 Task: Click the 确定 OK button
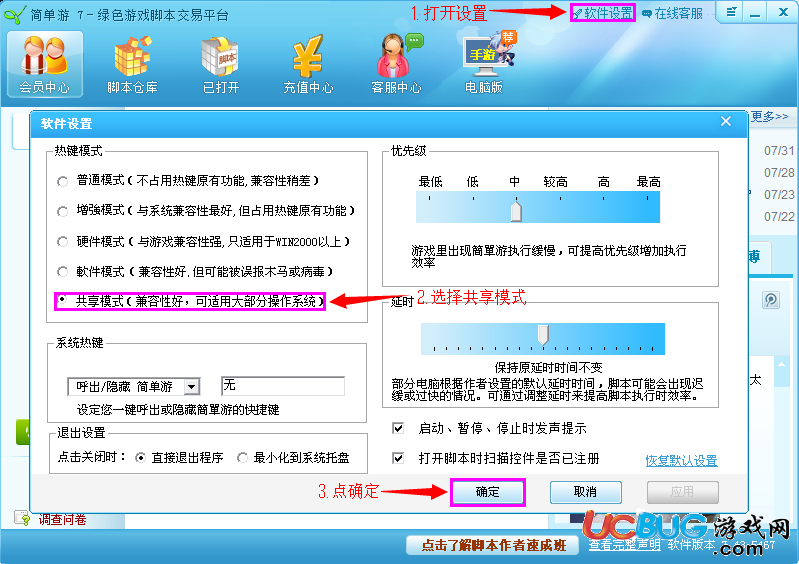pos(488,492)
